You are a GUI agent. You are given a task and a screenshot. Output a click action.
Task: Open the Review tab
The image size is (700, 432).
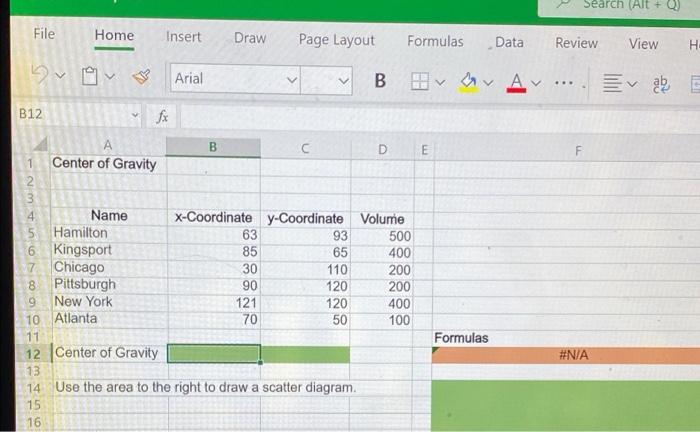(576, 43)
